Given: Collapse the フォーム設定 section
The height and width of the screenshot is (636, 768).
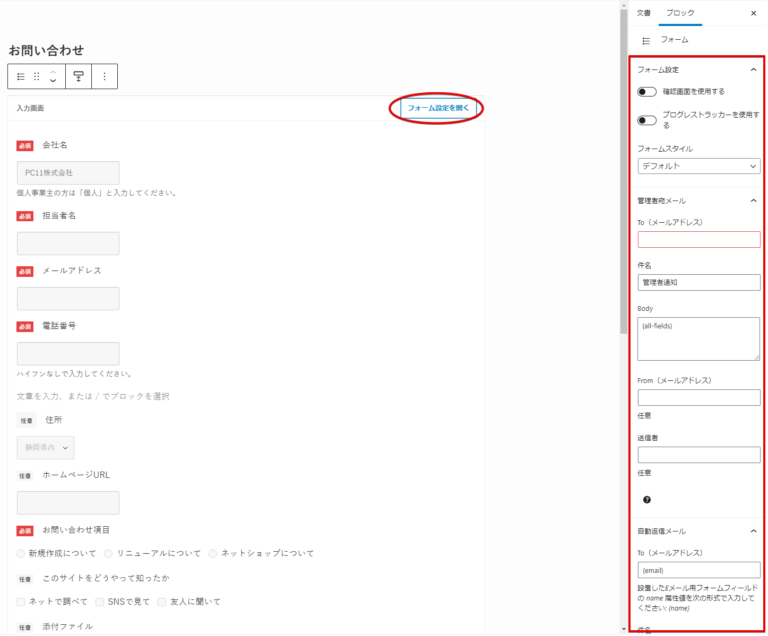Looking at the screenshot, I should [x=753, y=70].
